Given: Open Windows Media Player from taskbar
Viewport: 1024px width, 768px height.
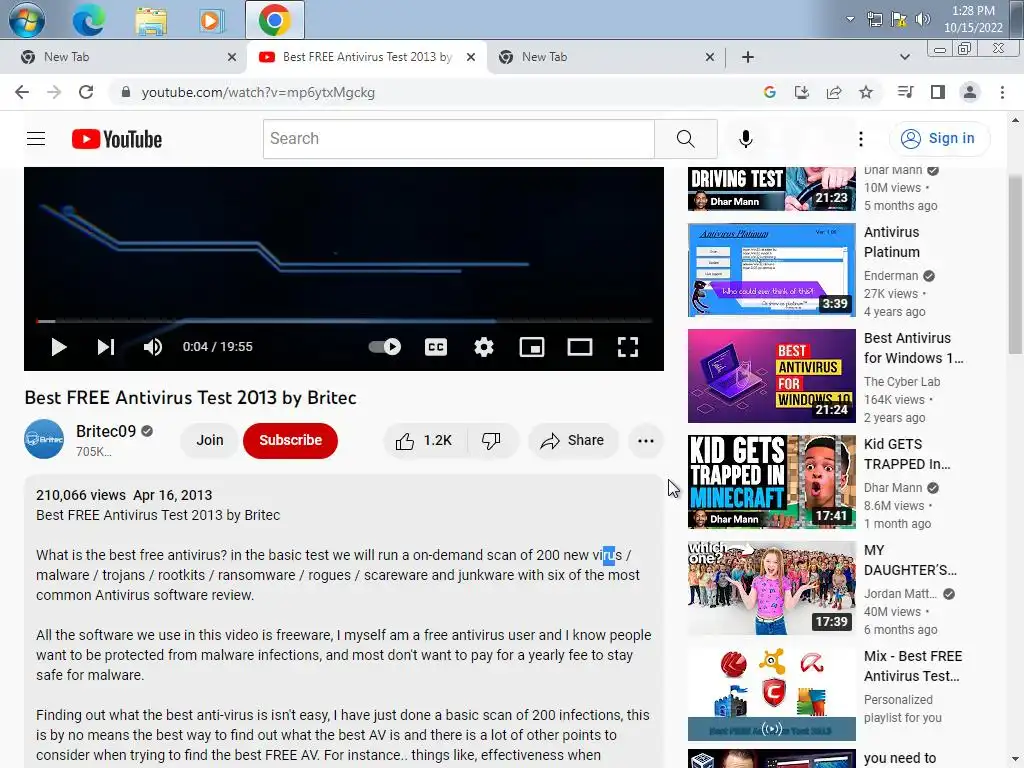Looking at the screenshot, I should coord(212,20).
